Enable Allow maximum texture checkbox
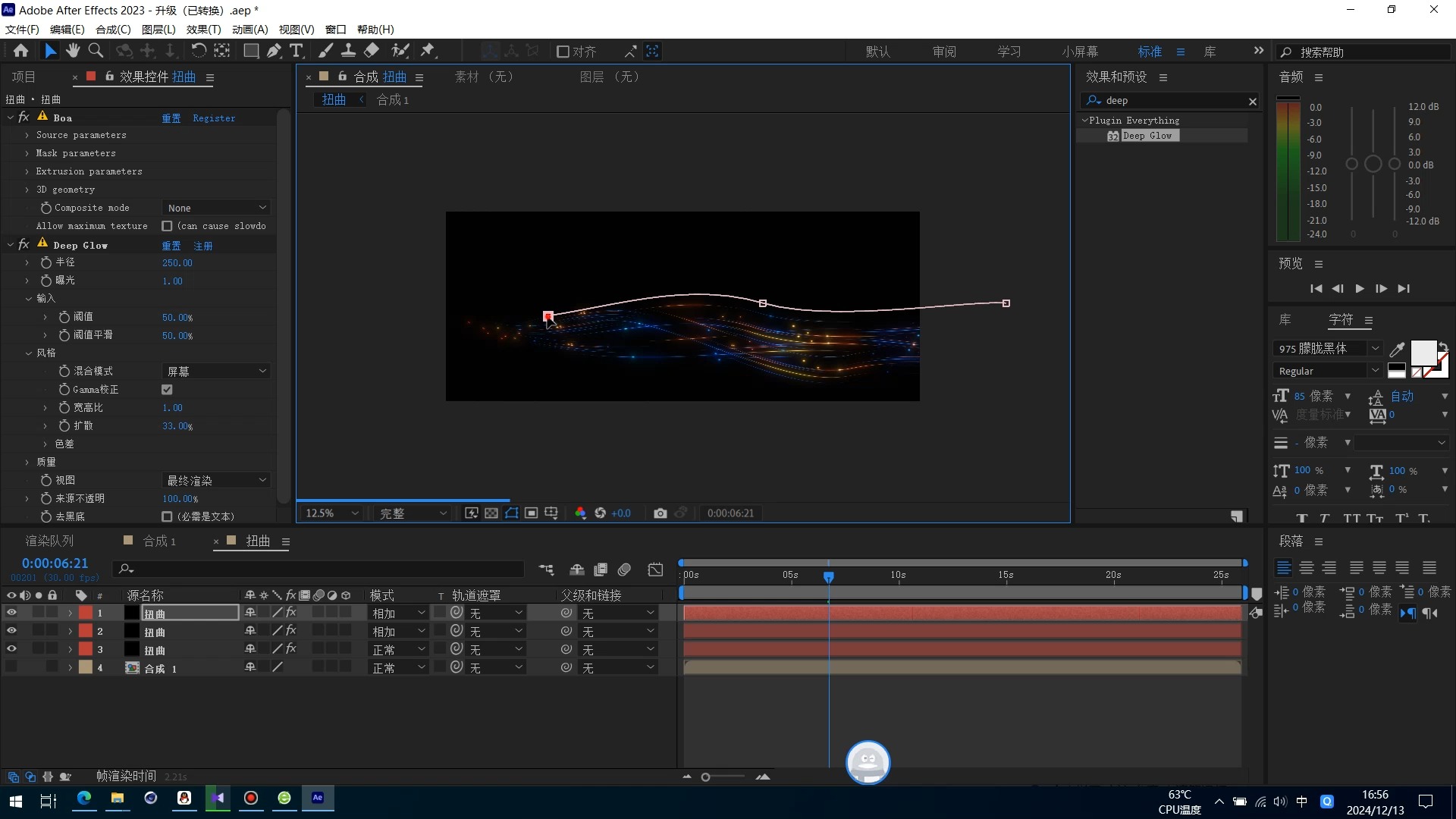 (167, 226)
